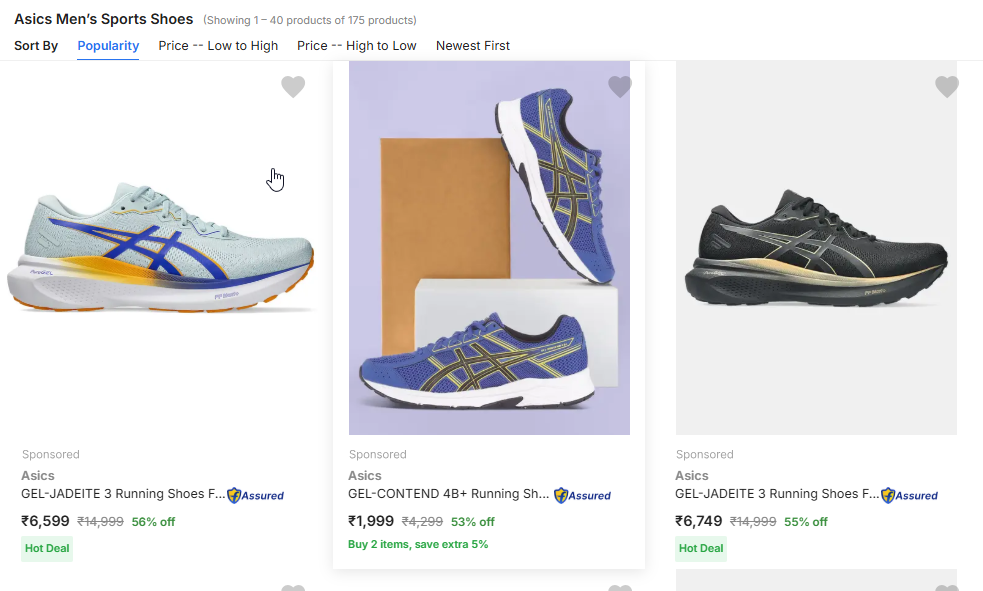Viewport: 983px width, 591px height.
Task: Click the Buy 2 items save extra 5% offer
Action: [418, 545]
